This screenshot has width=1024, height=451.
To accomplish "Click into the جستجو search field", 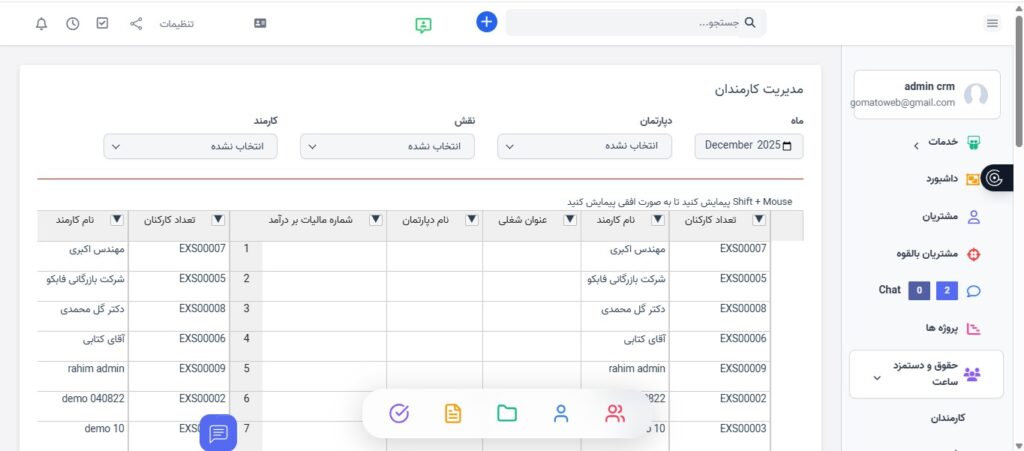I will pyautogui.click(x=635, y=23).
